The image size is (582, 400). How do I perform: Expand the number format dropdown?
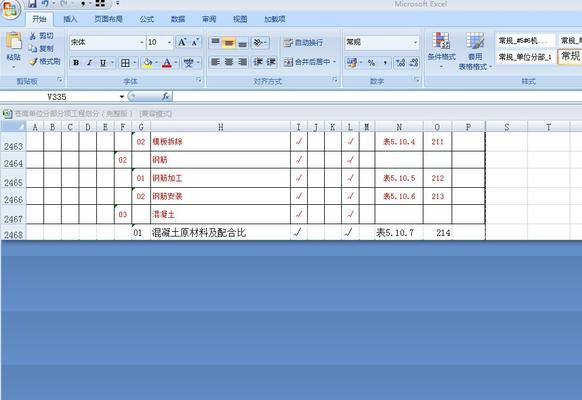point(415,42)
